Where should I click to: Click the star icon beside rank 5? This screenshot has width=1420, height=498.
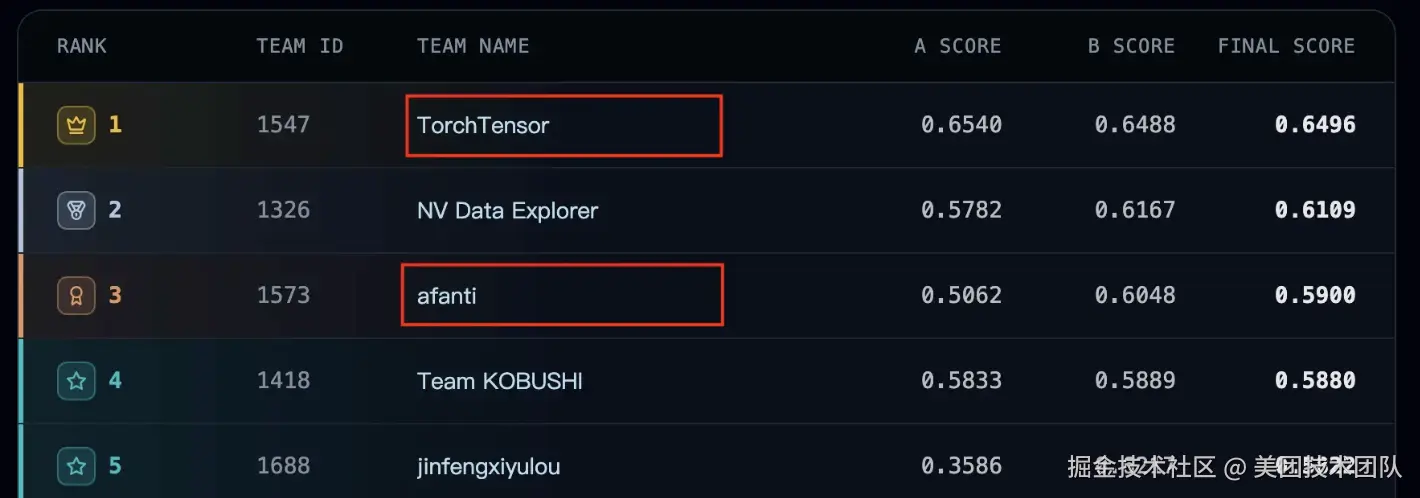point(76,465)
